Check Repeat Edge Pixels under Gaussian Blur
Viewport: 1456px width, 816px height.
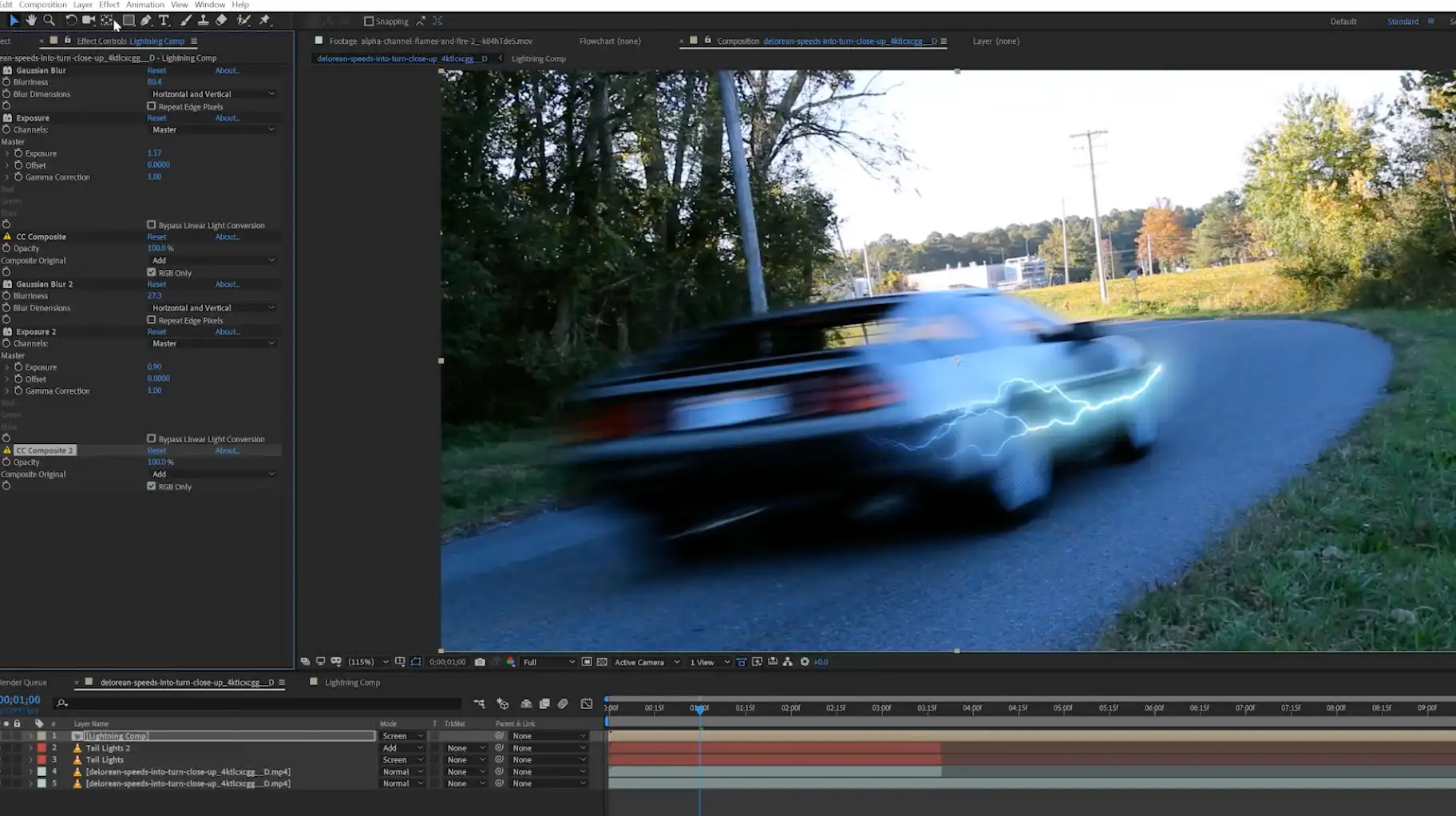(152, 106)
